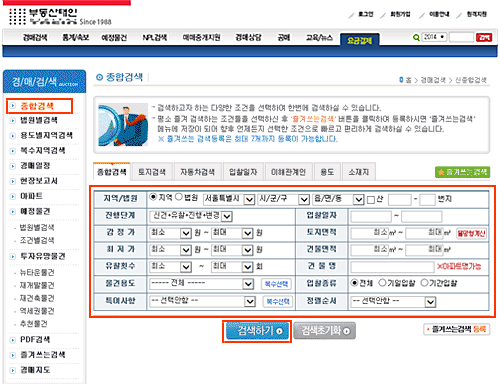500x384 pixels.
Task: Click the green star 즐겨쓰는검색 button
Action: click(462, 172)
